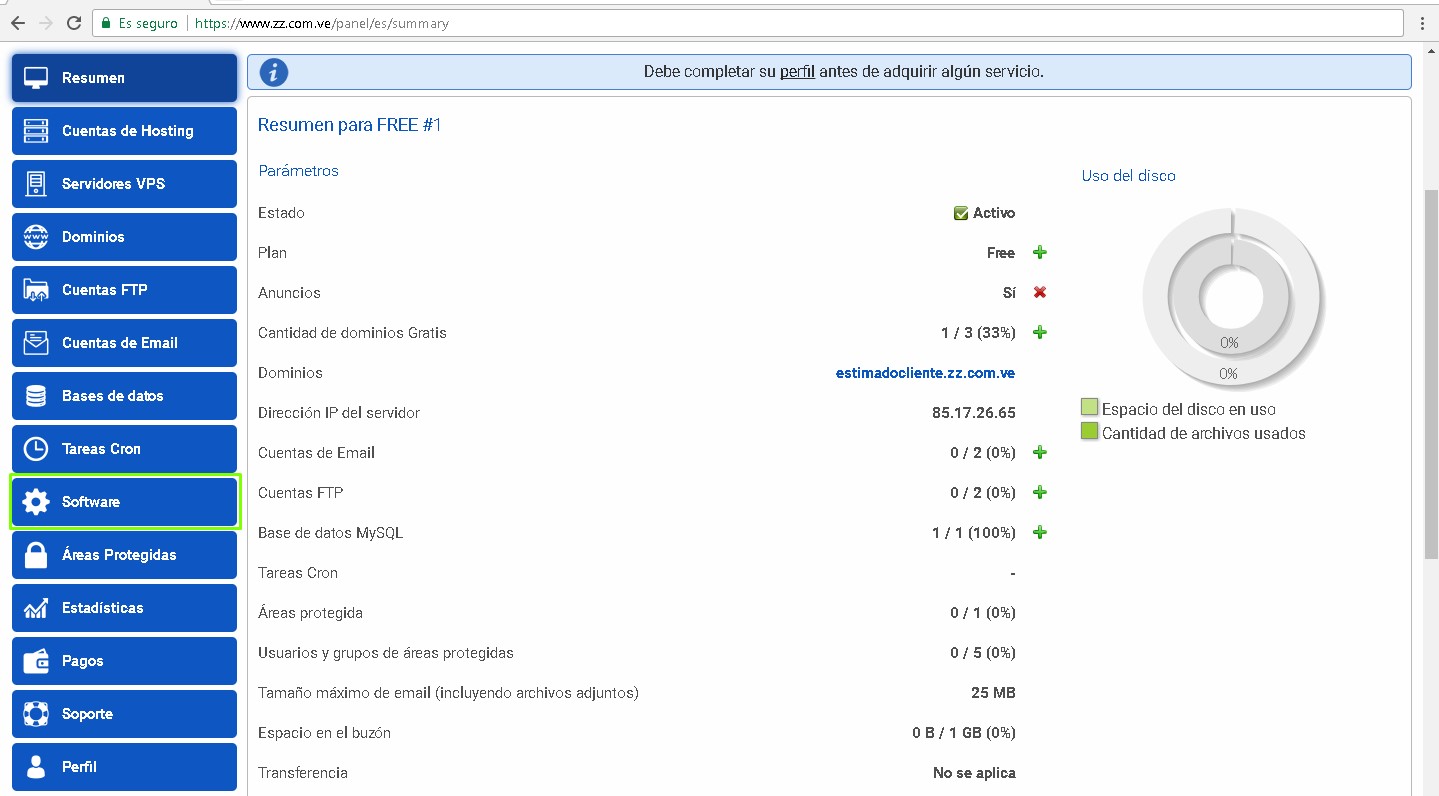Click green plus in Cuentas FTP row
The width and height of the screenshot is (1439, 796).
[x=1040, y=493]
